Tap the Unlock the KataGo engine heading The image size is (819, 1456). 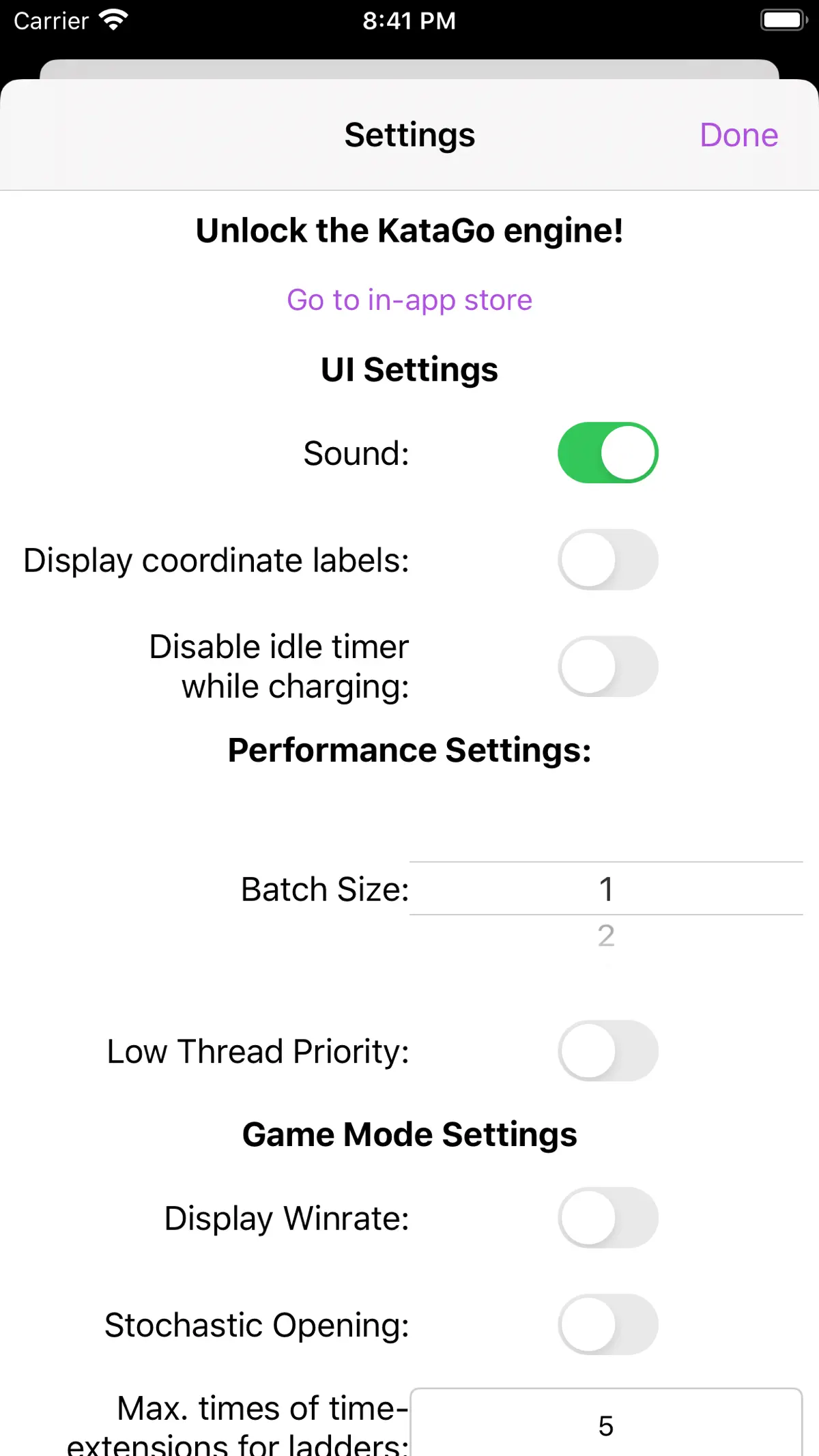[x=409, y=231]
